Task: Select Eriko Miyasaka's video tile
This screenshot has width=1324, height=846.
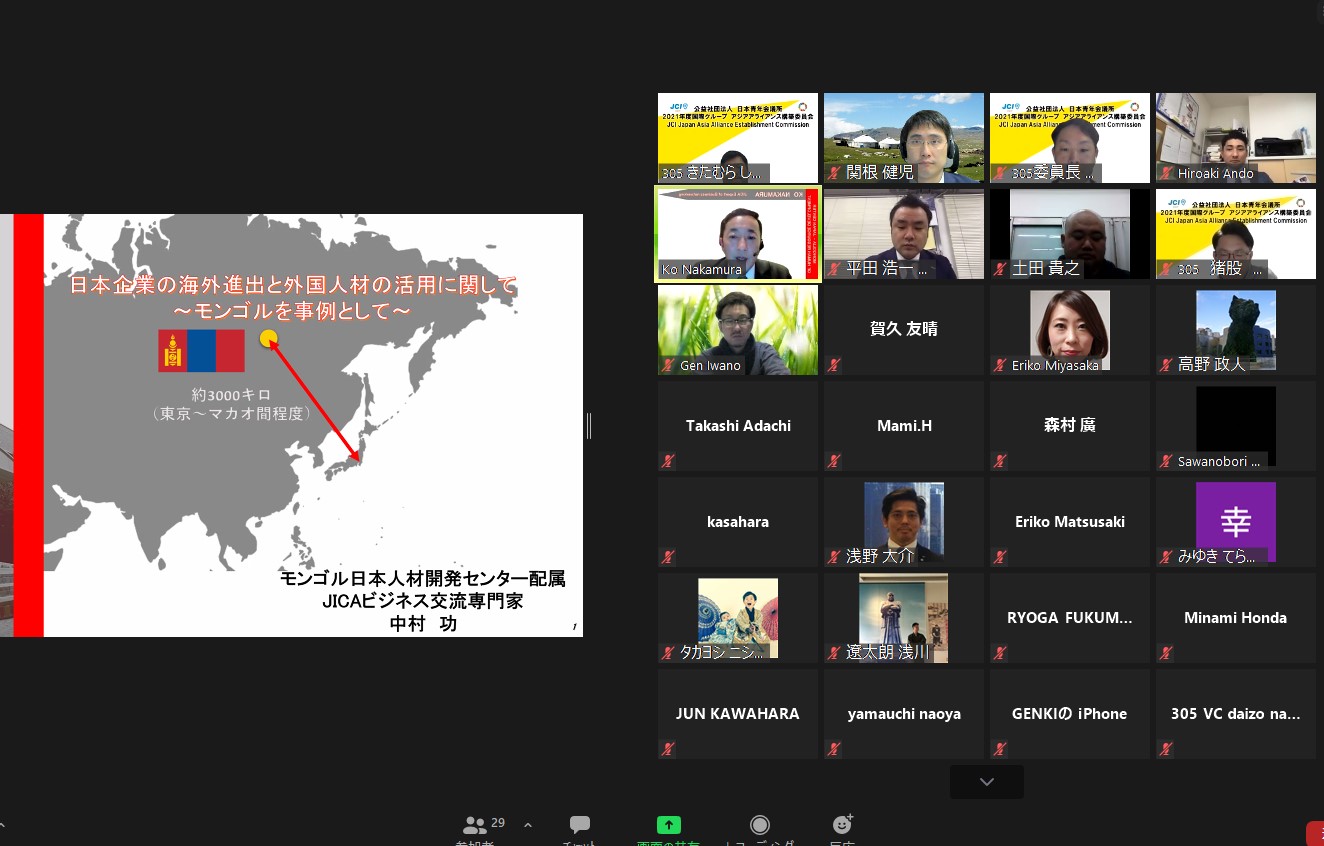Action: [x=1069, y=330]
